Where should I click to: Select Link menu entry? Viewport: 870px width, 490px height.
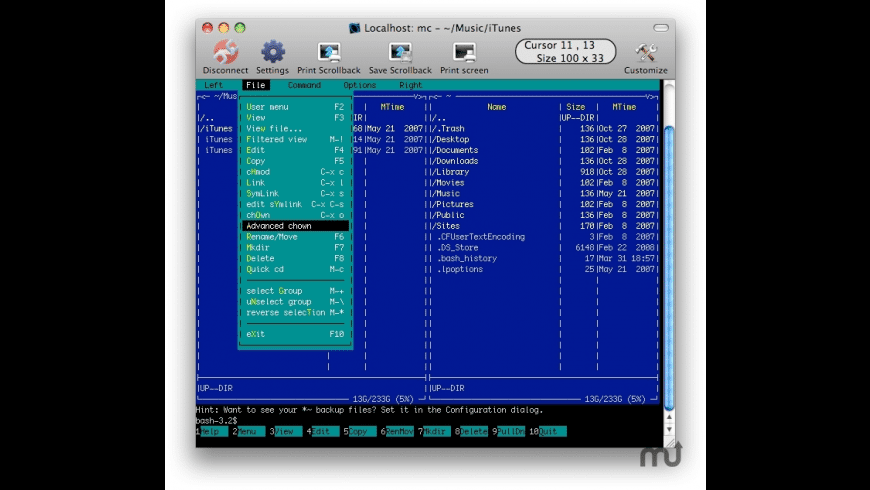tap(295, 183)
